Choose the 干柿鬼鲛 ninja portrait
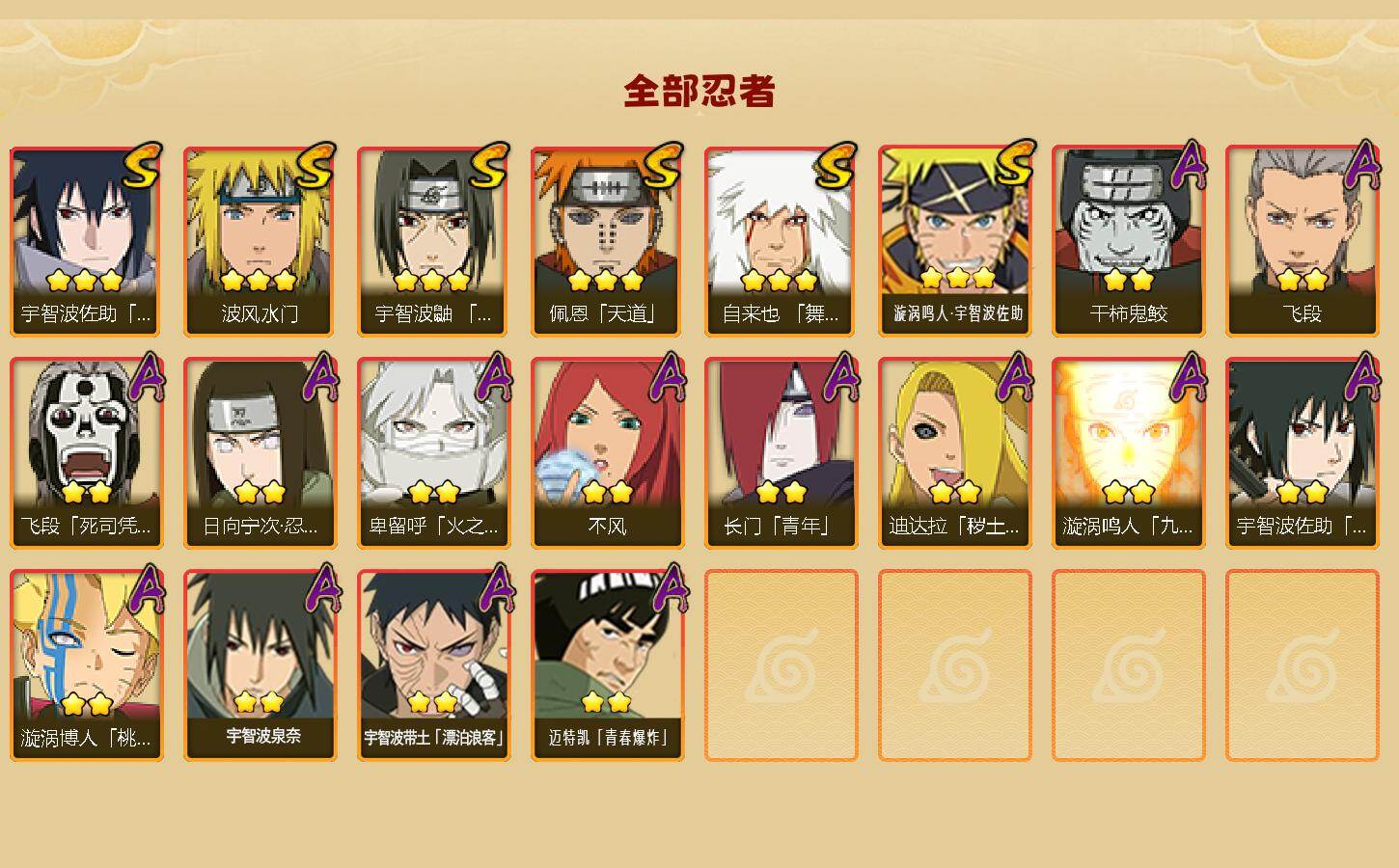Viewport: 1399px width, 868px height. (x=1128, y=241)
